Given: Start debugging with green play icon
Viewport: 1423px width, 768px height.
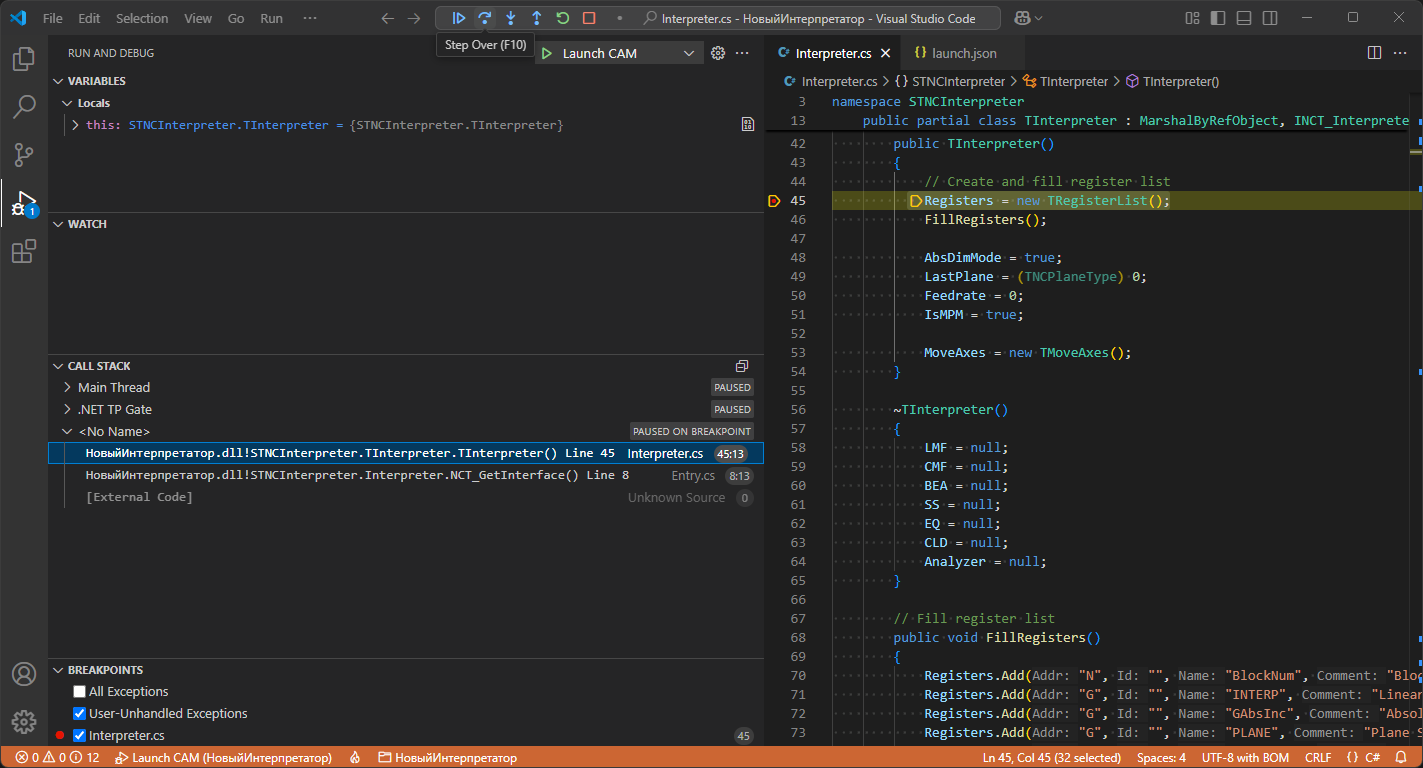Looking at the screenshot, I should point(546,54).
